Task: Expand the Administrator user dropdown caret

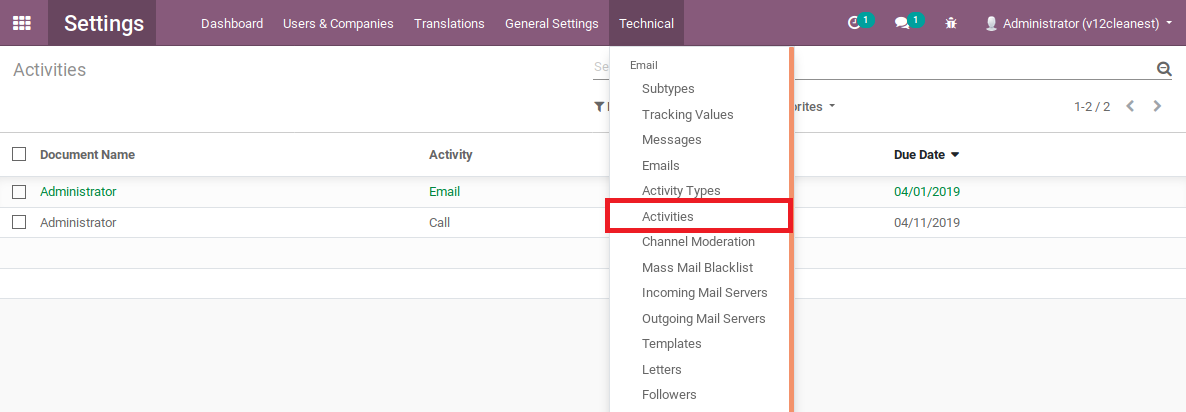Action: tap(1169, 23)
